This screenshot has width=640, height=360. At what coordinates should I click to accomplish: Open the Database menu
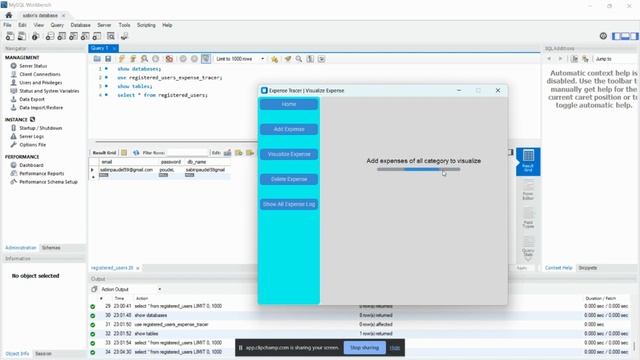pos(80,25)
